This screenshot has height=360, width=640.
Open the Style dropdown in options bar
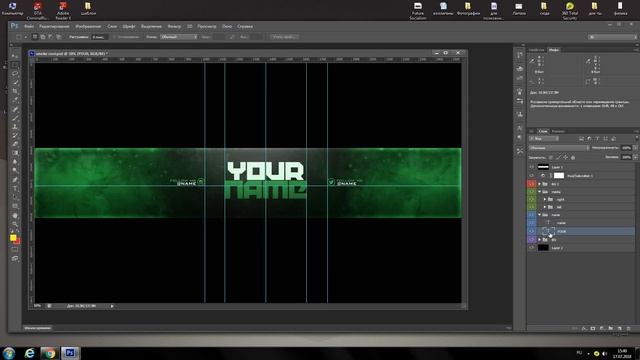pyautogui.click(x=178, y=37)
